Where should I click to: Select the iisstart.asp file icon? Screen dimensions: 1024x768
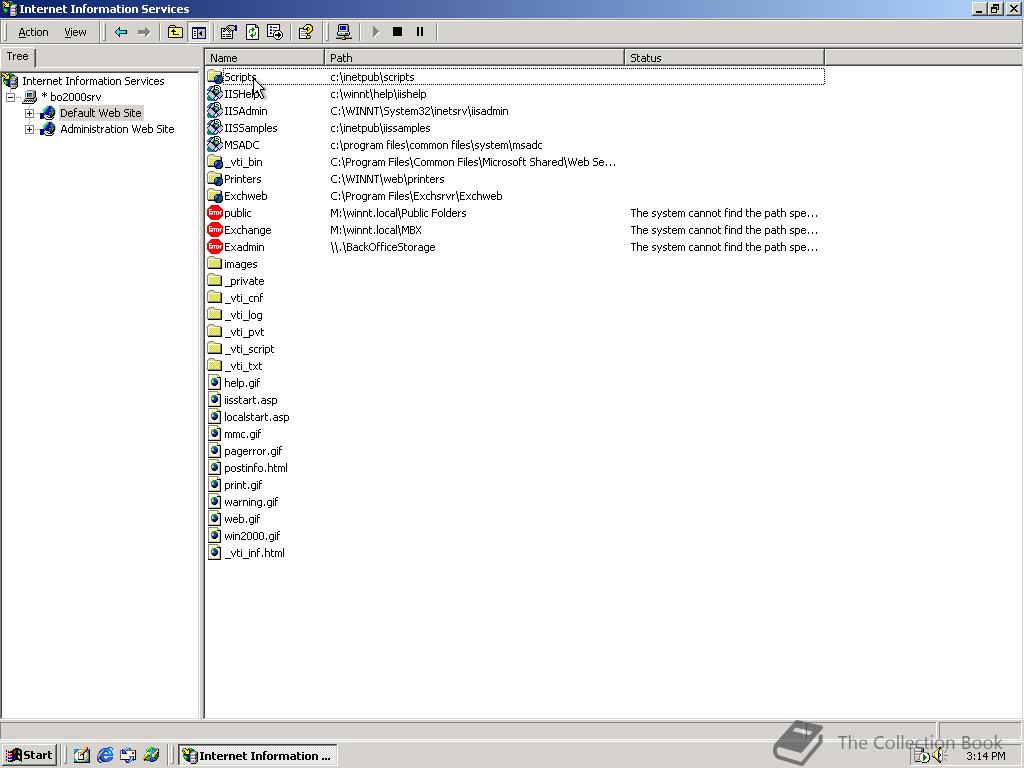215,400
